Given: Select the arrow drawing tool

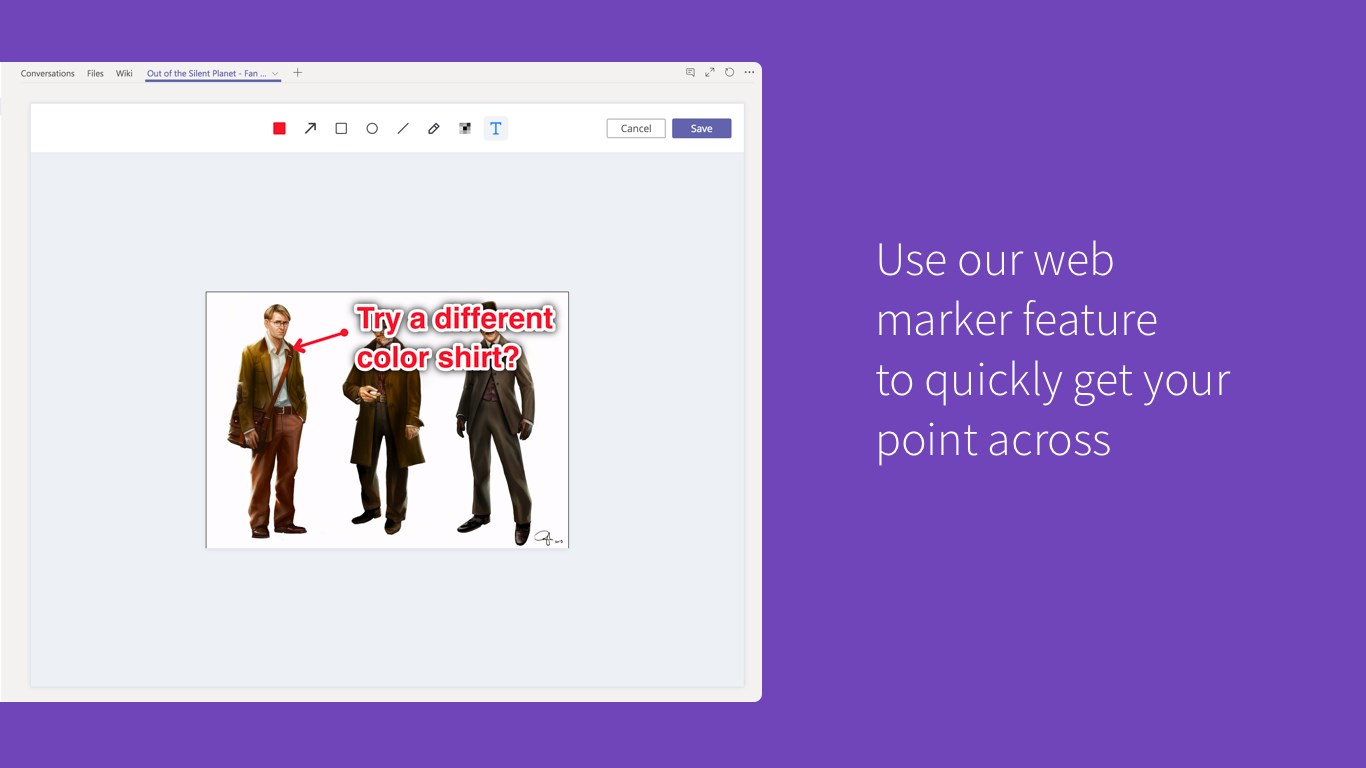Looking at the screenshot, I should coord(310,128).
